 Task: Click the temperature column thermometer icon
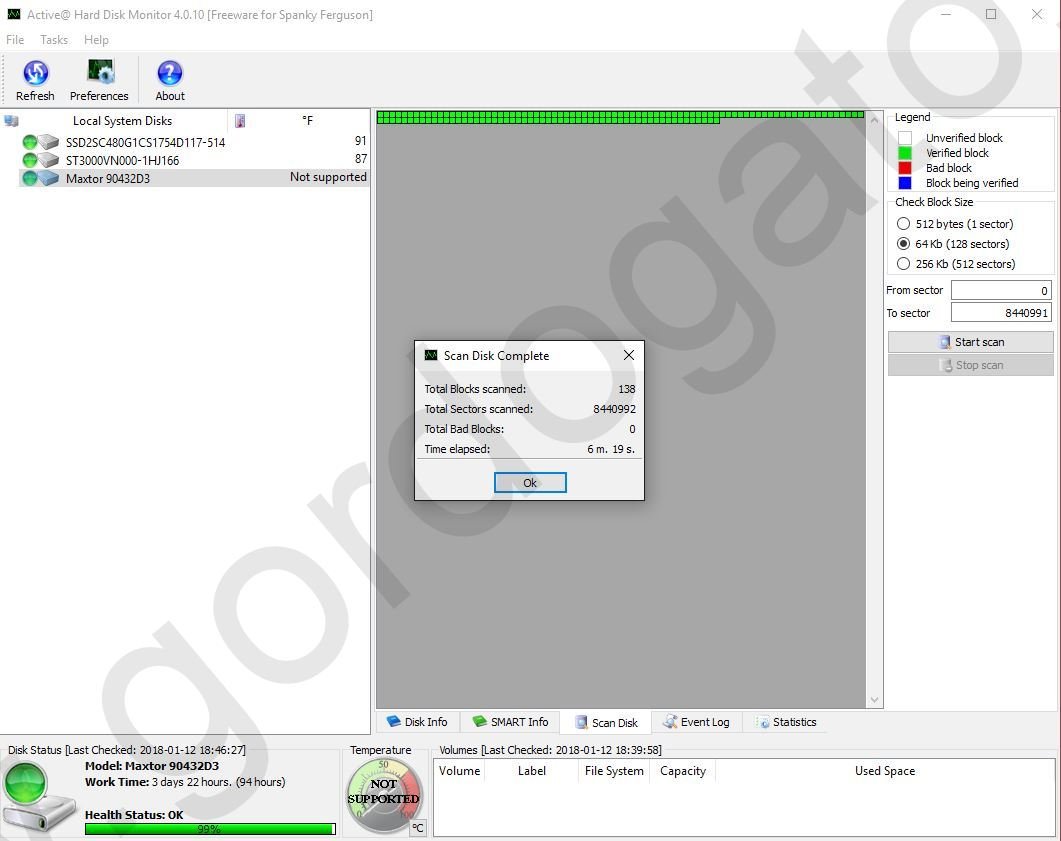(x=240, y=121)
